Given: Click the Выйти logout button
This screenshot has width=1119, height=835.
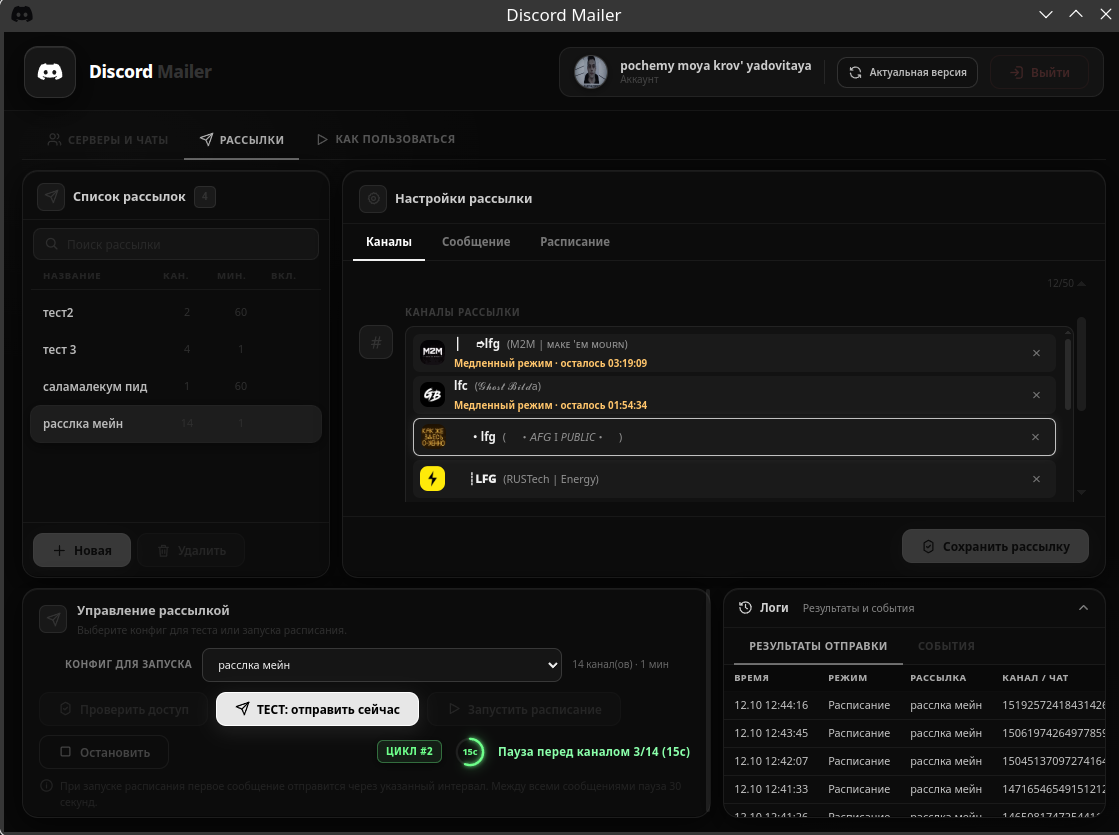Looking at the screenshot, I should pos(1039,72).
